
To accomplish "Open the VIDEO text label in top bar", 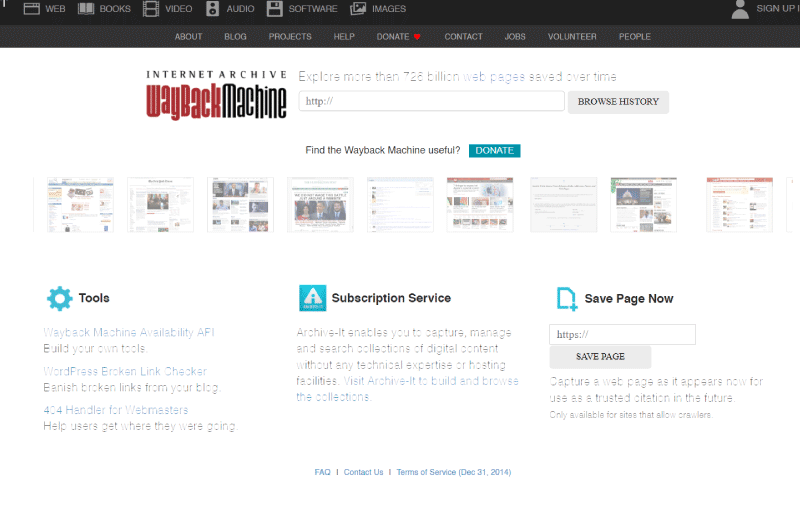I will [179, 9].
